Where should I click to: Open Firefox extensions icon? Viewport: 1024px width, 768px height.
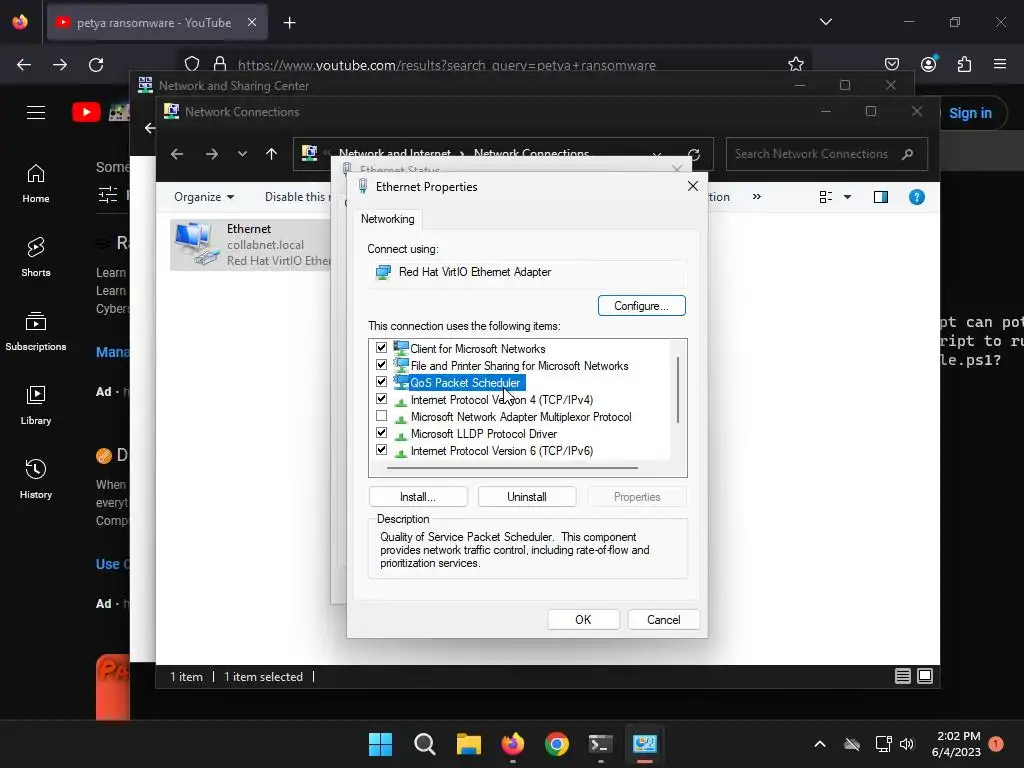pyautogui.click(x=964, y=64)
